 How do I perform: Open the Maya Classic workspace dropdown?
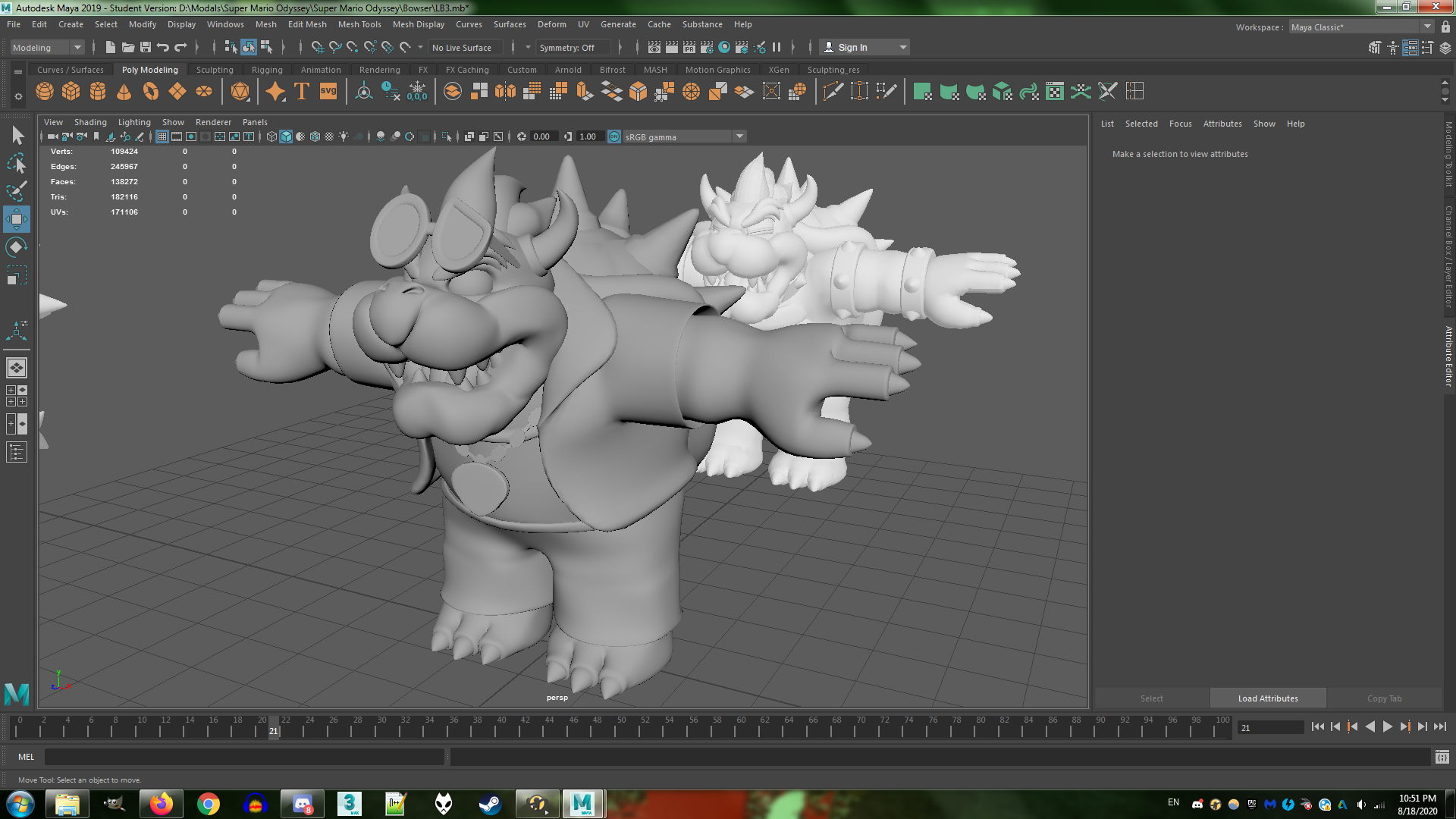1362,27
